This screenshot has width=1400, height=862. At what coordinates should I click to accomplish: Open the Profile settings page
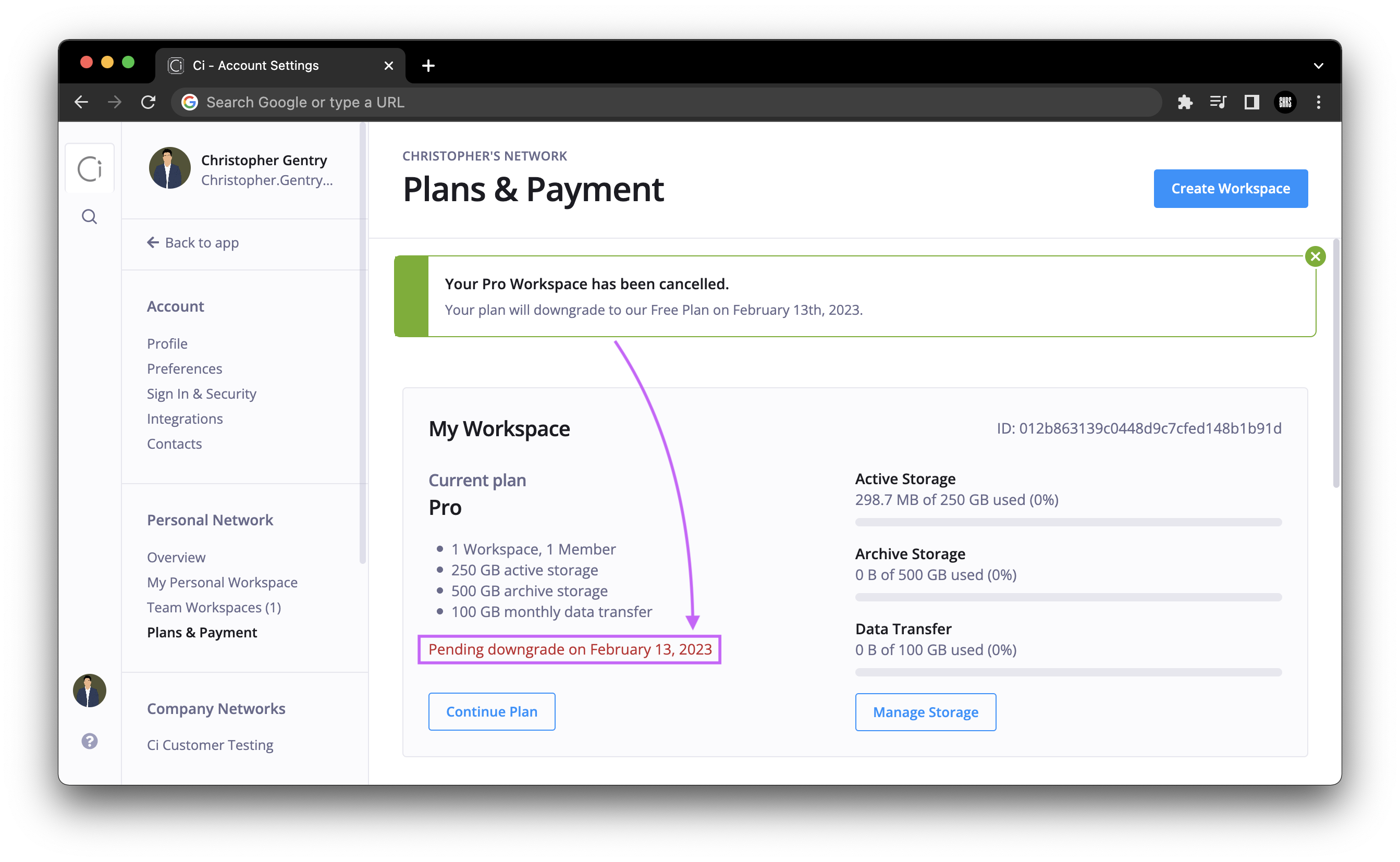click(x=167, y=343)
